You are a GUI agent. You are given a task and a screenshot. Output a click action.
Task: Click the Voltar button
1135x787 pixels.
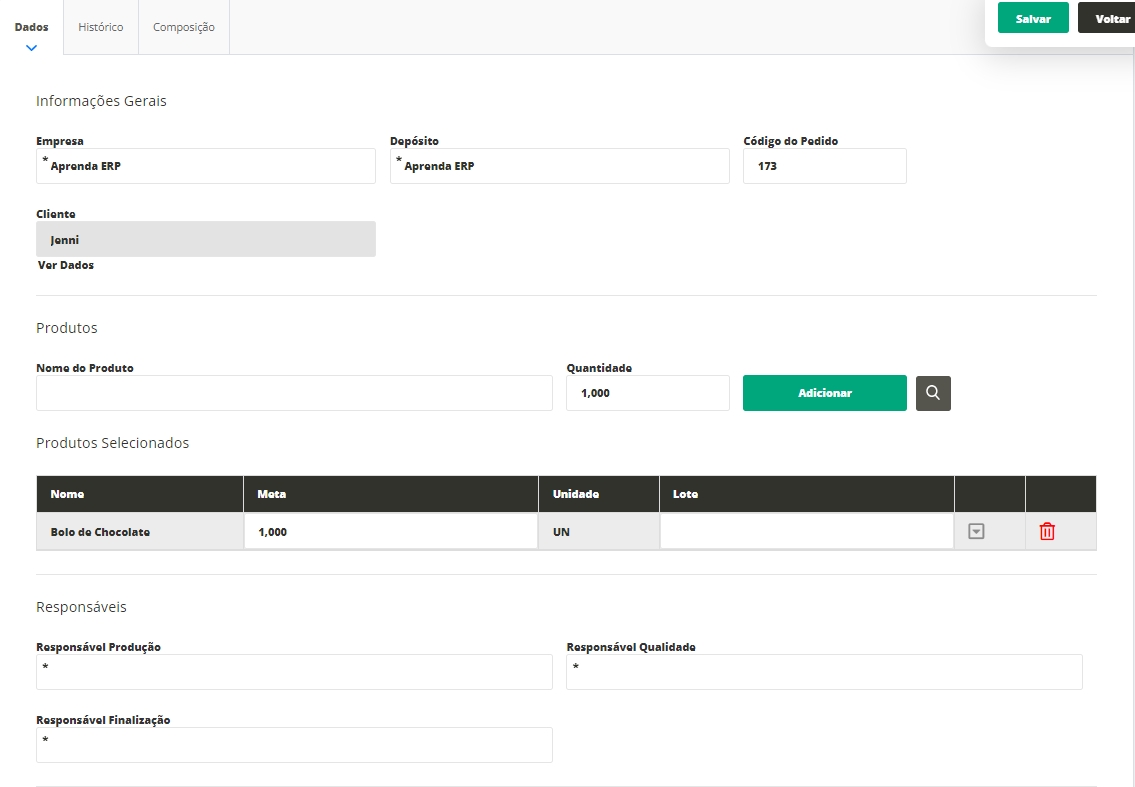1110,18
